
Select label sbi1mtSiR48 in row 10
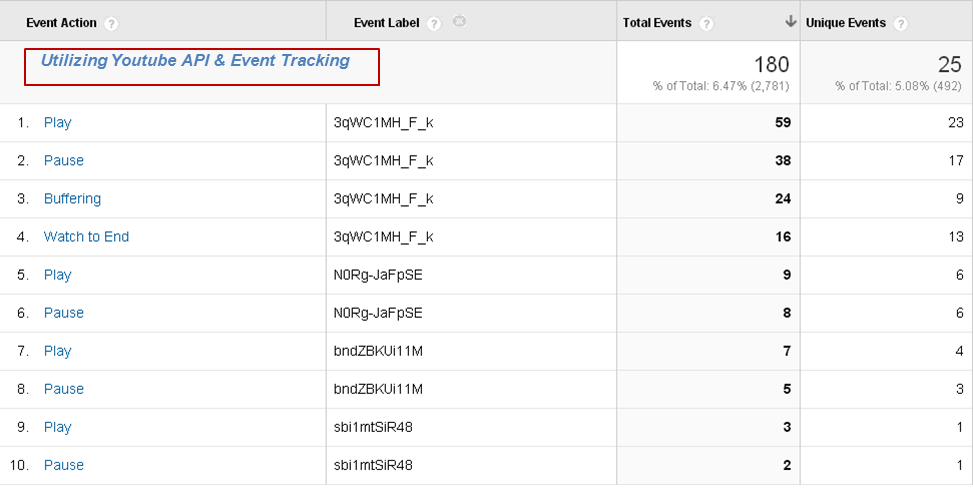click(x=373, y=466)
